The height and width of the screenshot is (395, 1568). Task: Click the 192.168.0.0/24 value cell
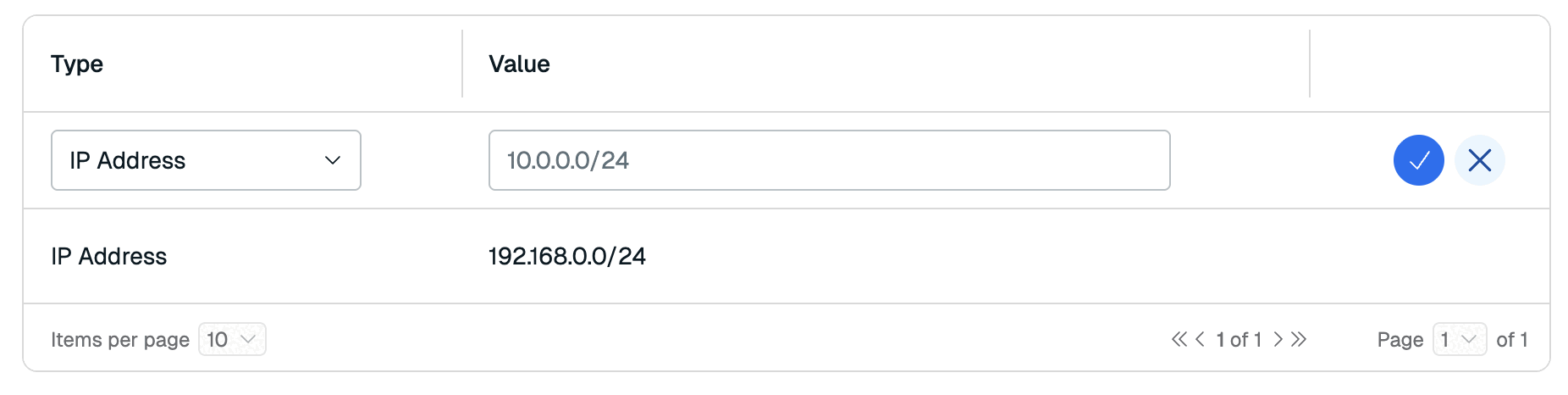tap(567, 257)
